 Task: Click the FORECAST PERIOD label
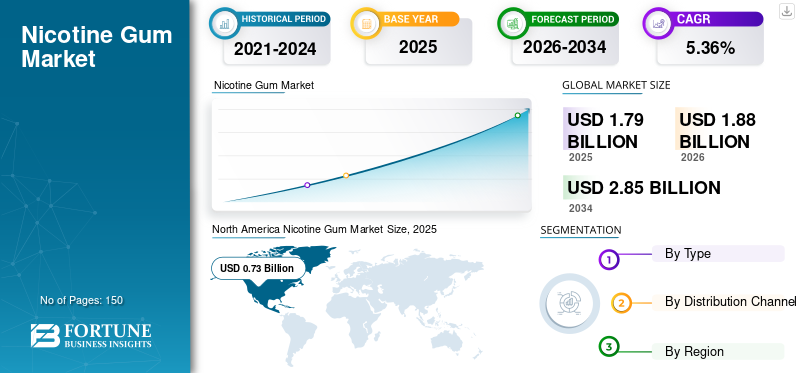coord(572,19)
